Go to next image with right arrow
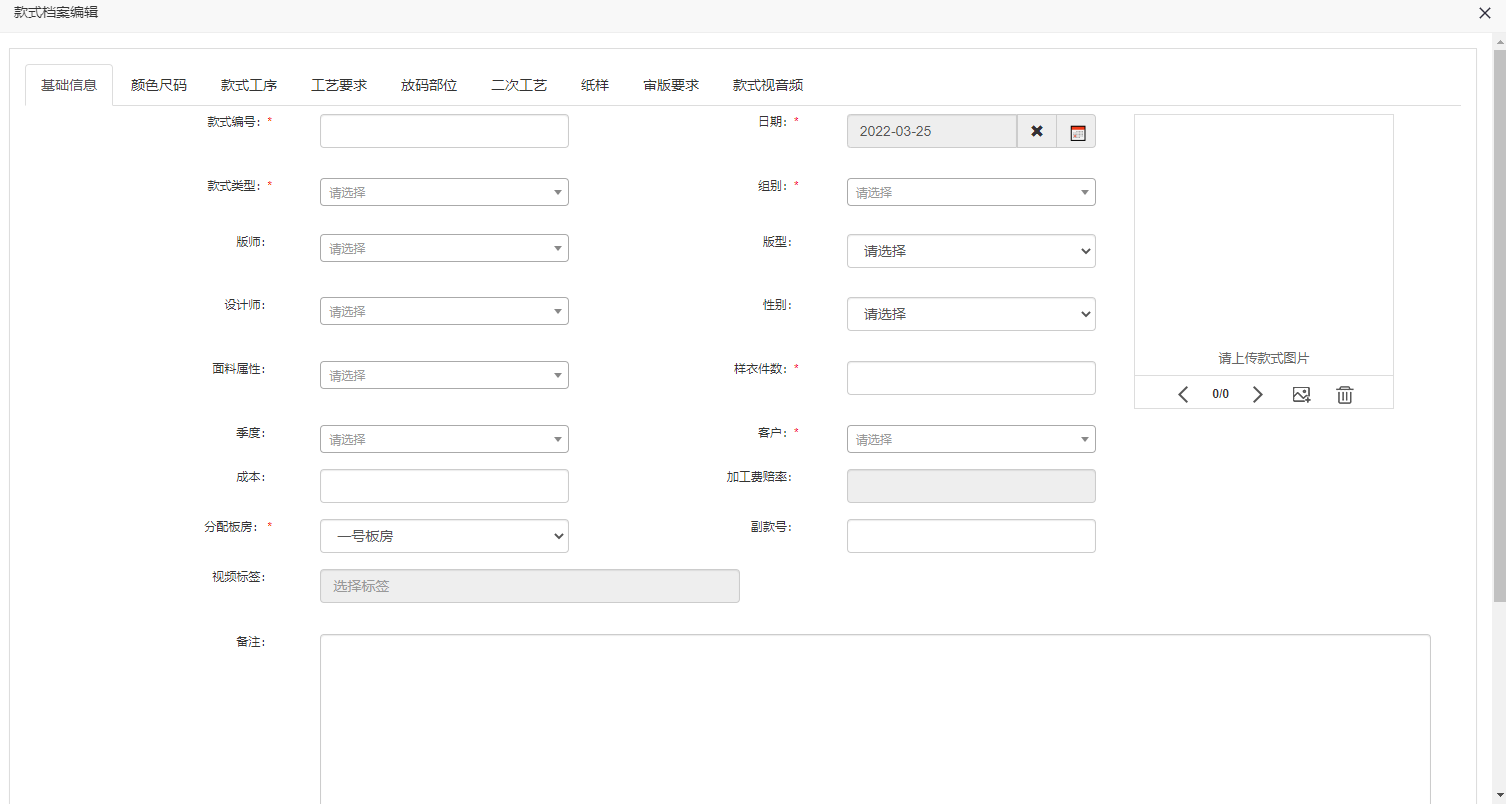 1258,394
